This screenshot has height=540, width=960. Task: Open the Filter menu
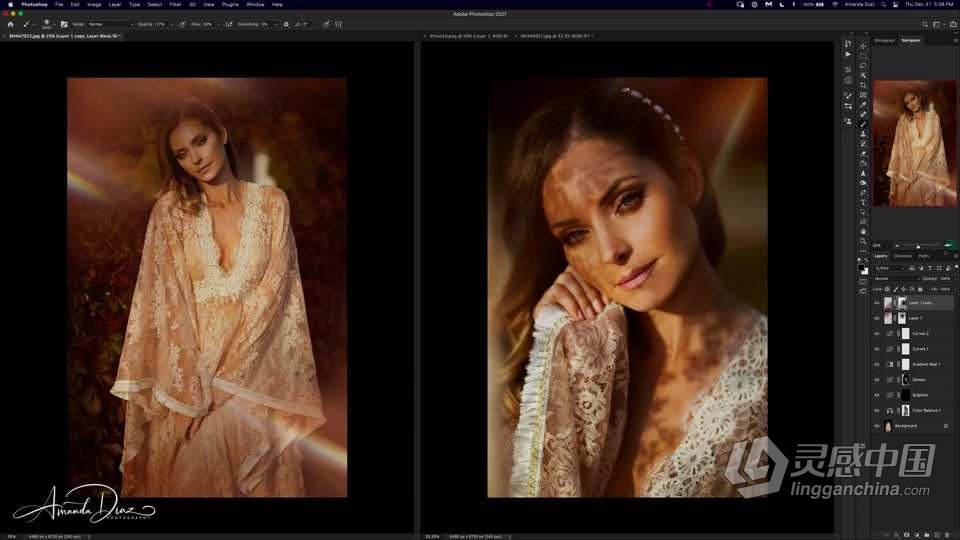[175, 4]
